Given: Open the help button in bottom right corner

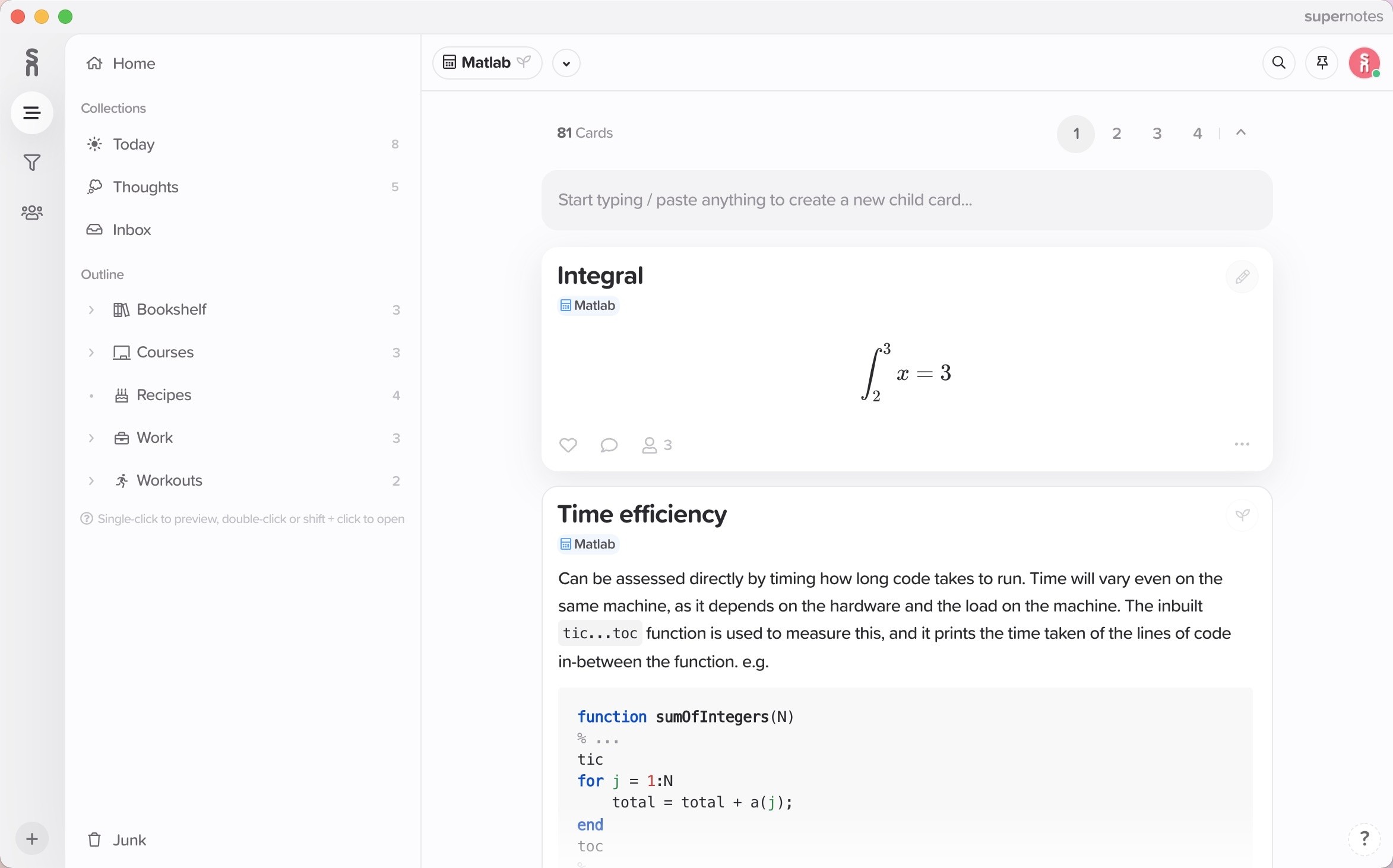Looking at the screenshot, I should [x=1365, y=838].
